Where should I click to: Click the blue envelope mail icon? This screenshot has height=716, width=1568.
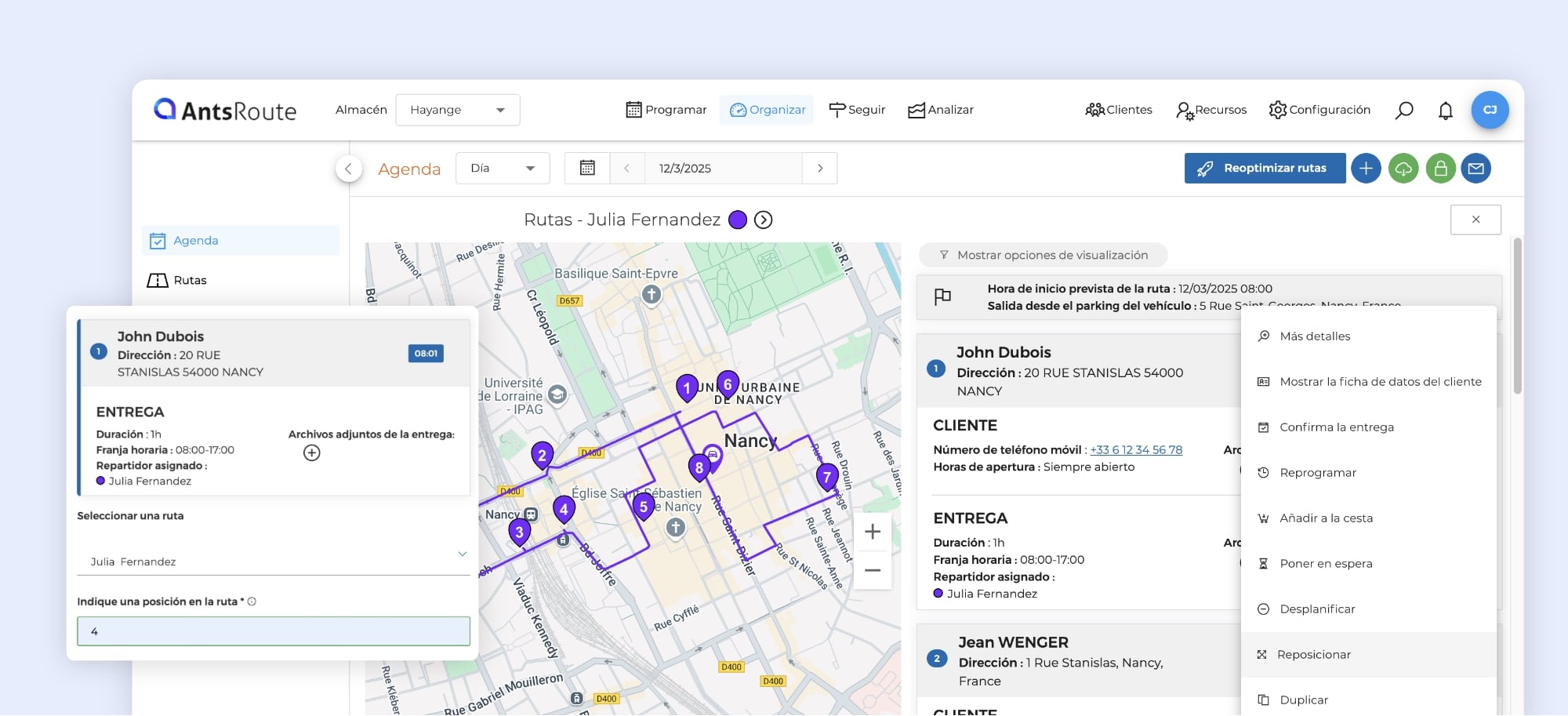1475,169
